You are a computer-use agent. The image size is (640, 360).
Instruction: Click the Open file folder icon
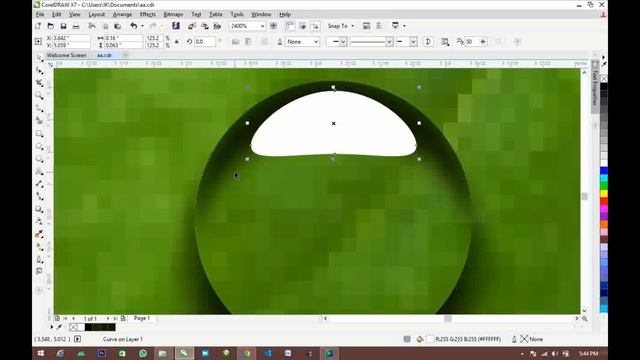pos(51,26)
